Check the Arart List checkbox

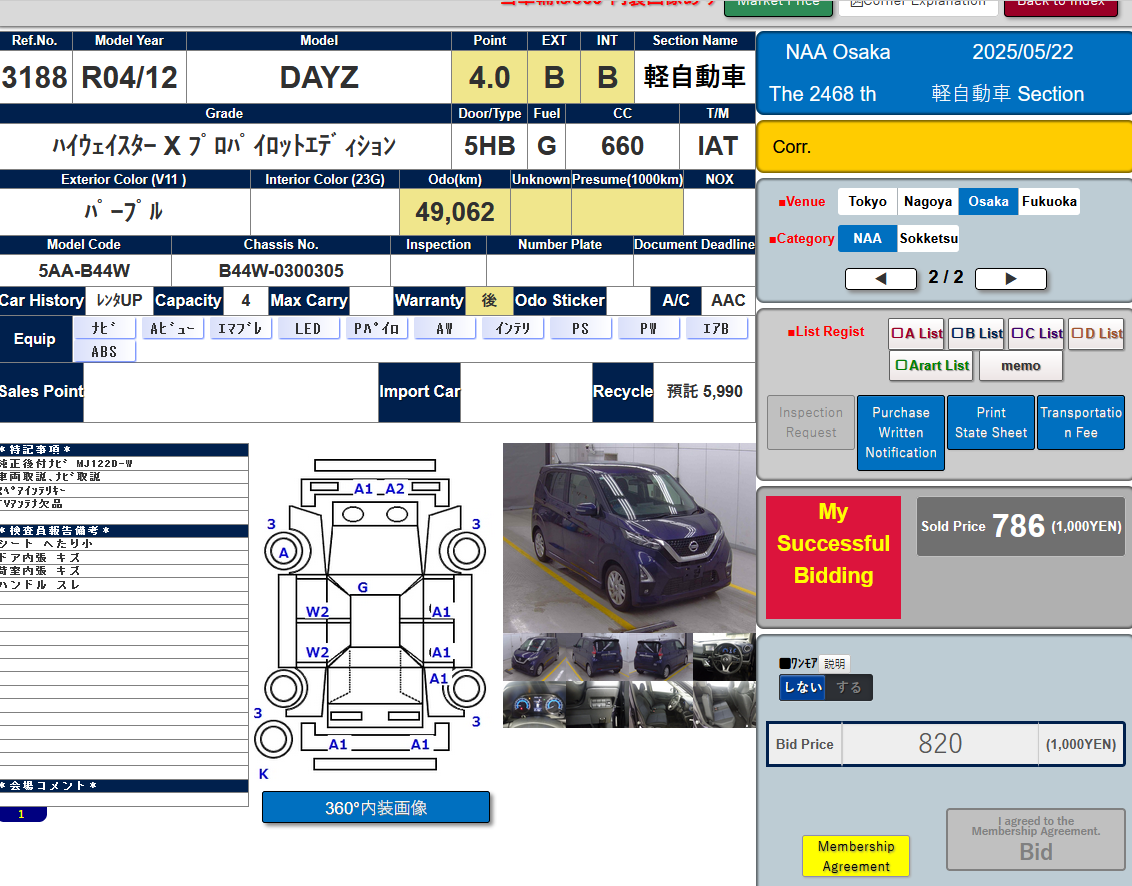point(902,366)
